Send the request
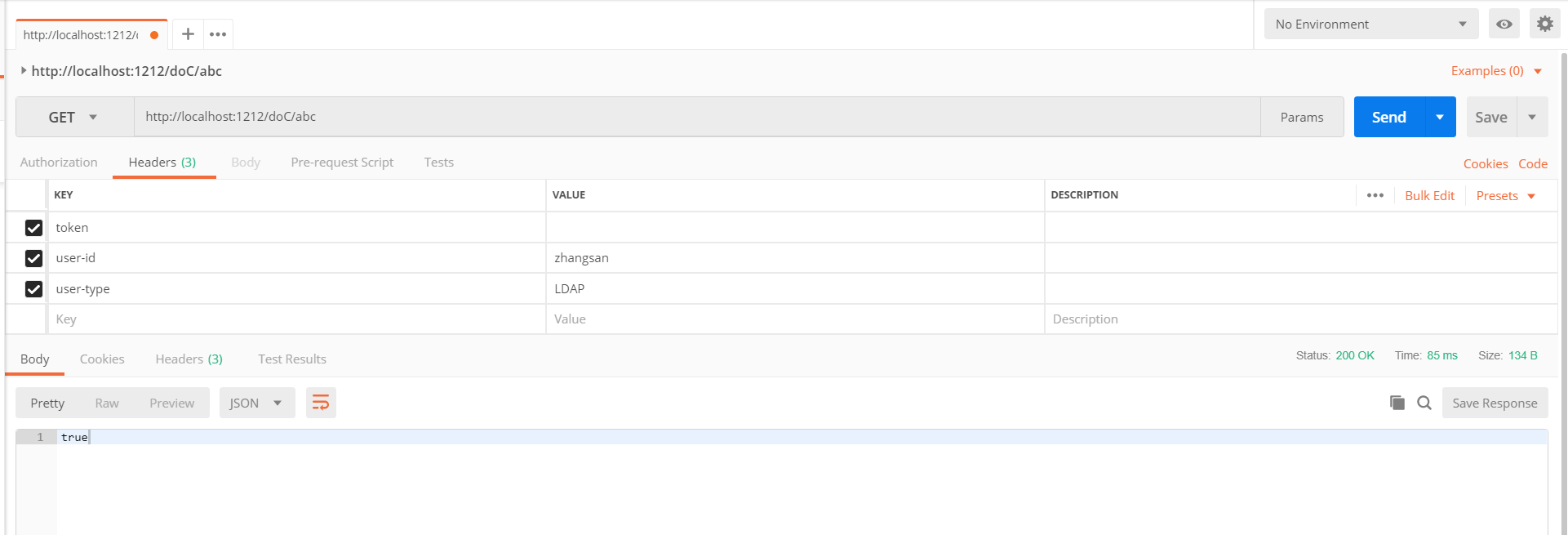Image resolution: width=1568 pixels, height=535 pixels. pyautogui.click(x=1388, y=118)
